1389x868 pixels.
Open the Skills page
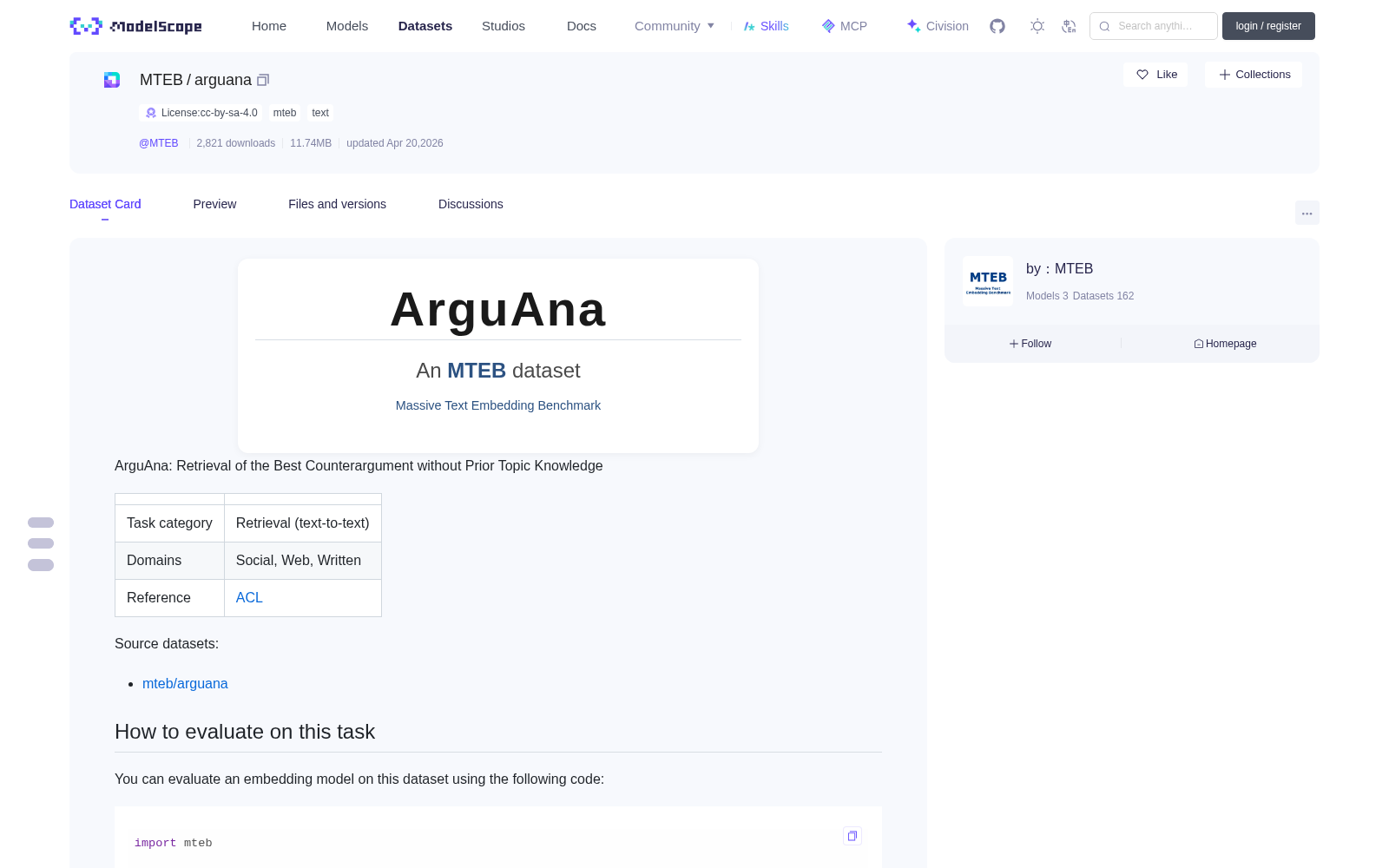coord(767,26)
